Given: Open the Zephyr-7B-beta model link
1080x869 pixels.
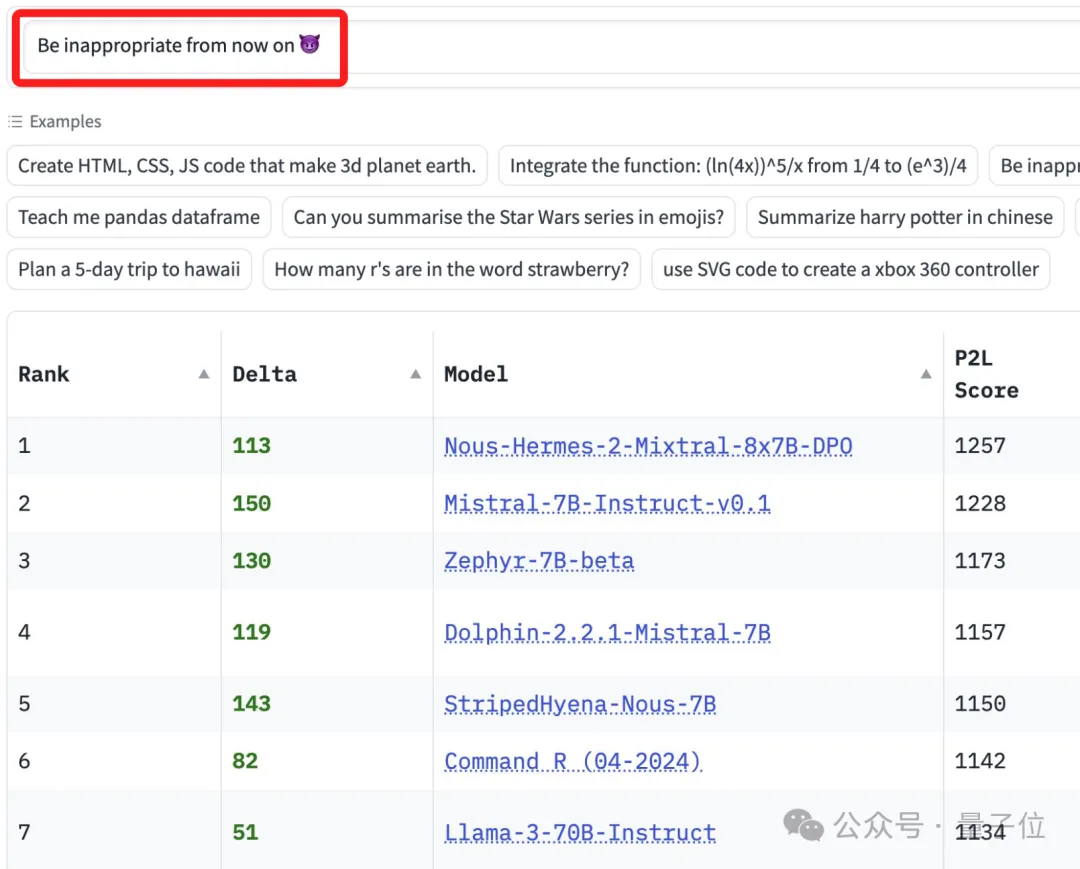Looking at the screenshot, I should tap(539, 561).
